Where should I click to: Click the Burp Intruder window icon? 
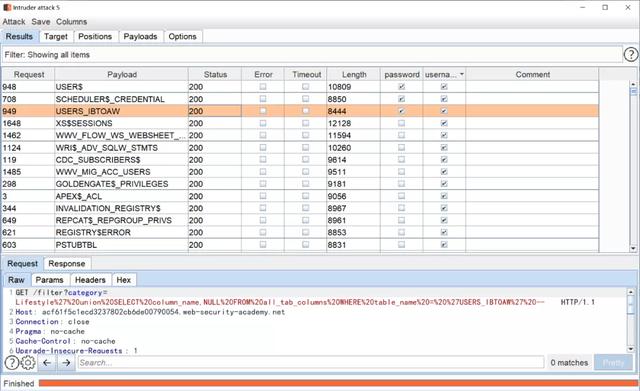click(7, 7)
